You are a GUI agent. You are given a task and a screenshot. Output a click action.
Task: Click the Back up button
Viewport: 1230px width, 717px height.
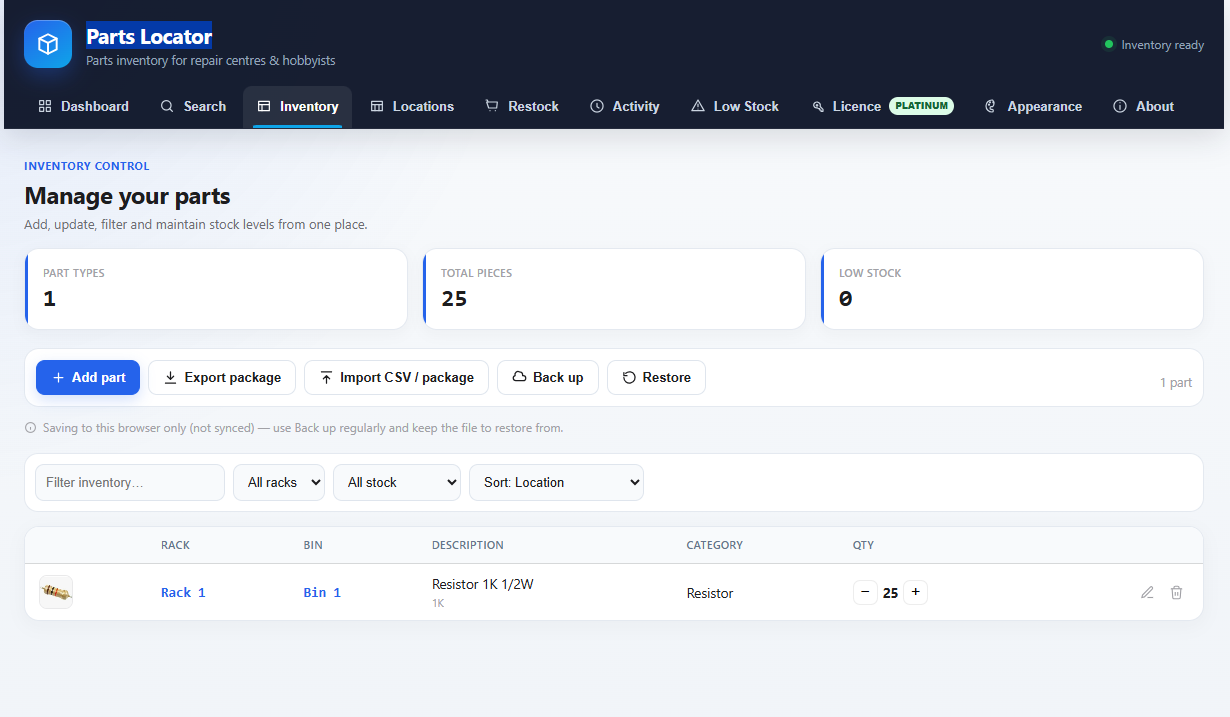point(548,377)
